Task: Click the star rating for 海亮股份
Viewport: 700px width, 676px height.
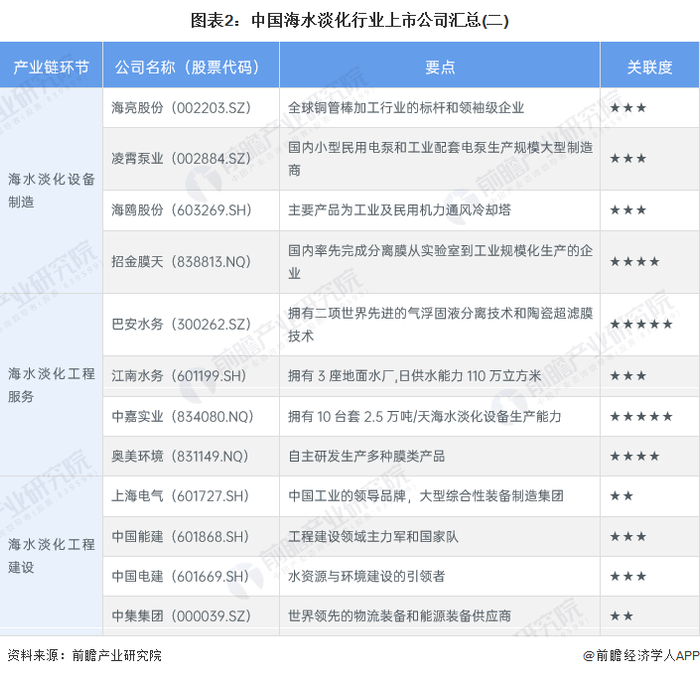Action: pyautogui.click(x=628, y=108)
